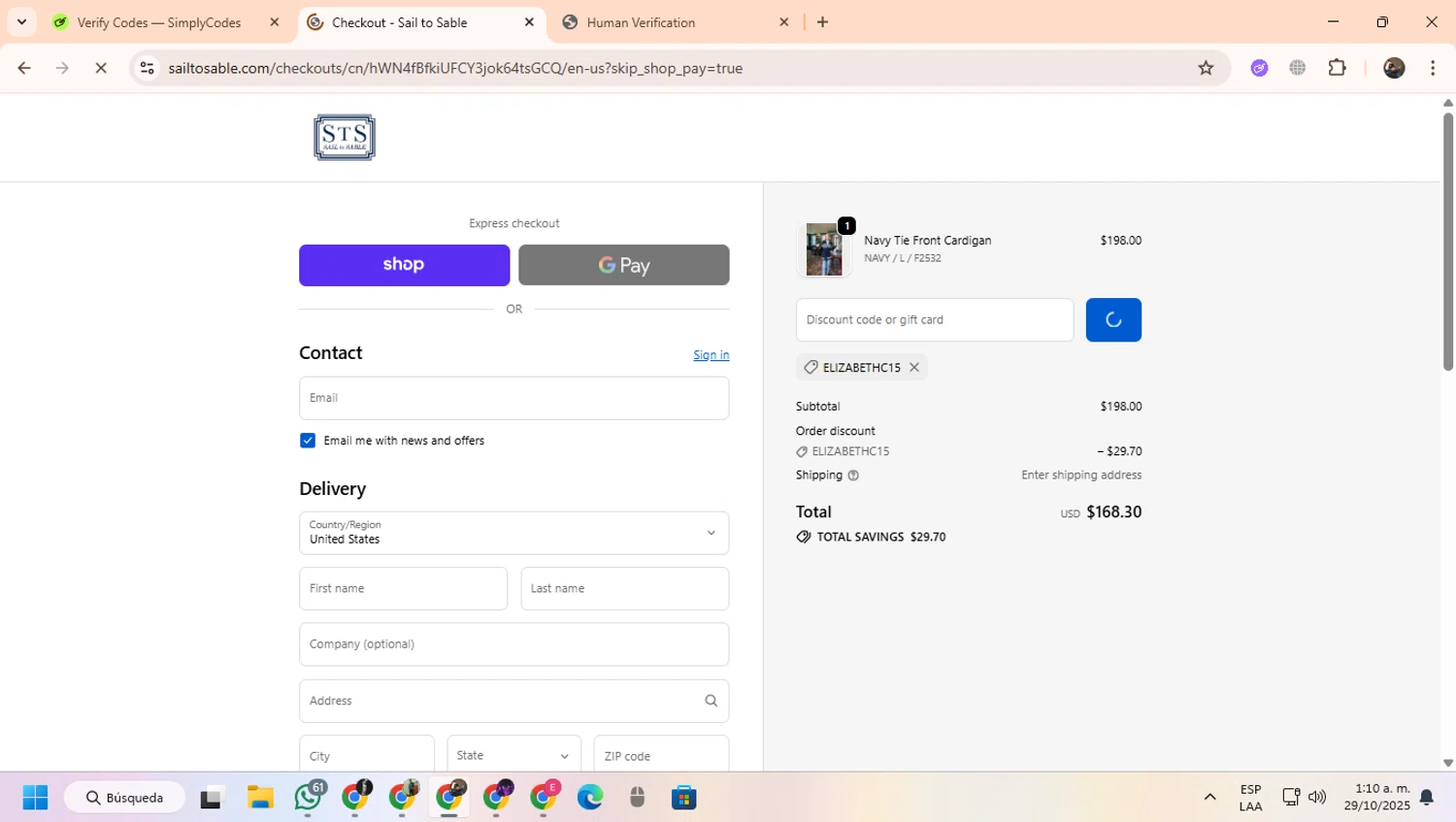Open the clock showing 1:10 a. m.
Image resolution: width=1456 pixels, height=822 pixels.
(1377, 798)
